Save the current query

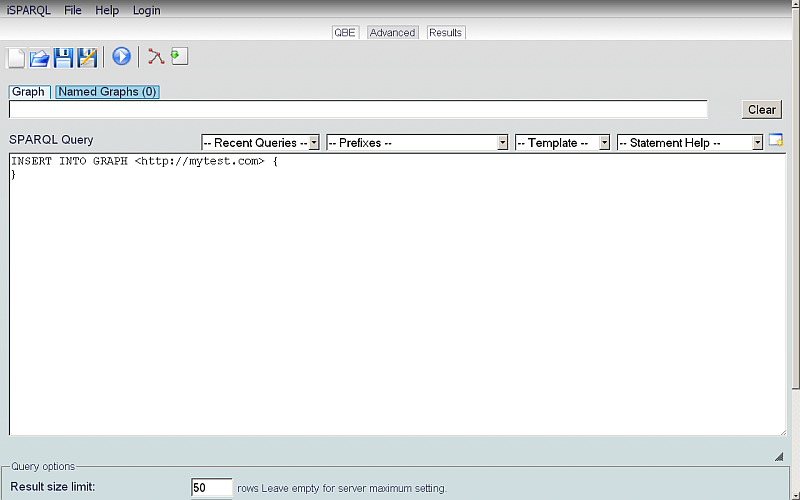63,57
